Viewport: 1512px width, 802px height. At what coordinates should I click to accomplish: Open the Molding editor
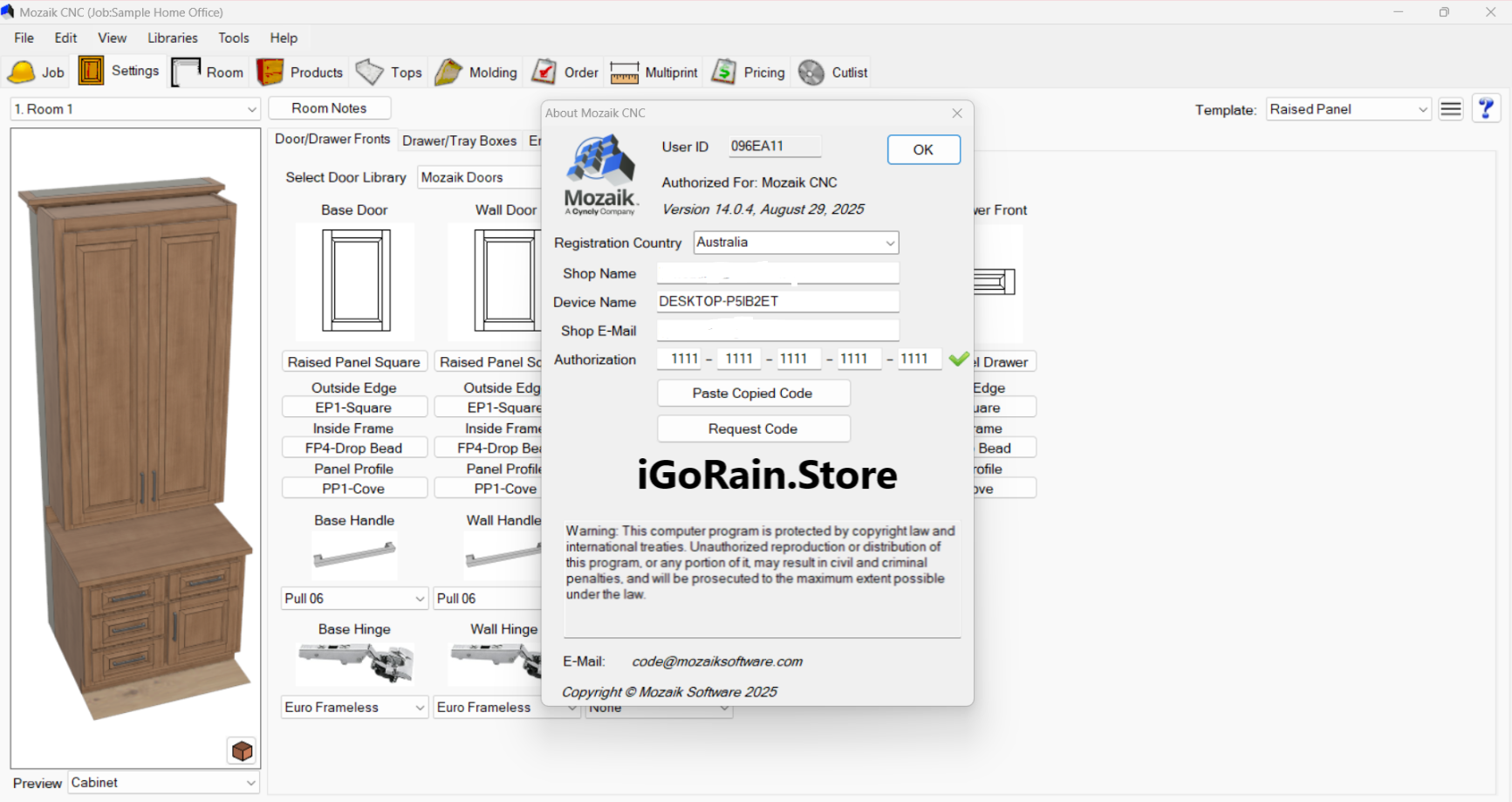click(x=476, y=72)
